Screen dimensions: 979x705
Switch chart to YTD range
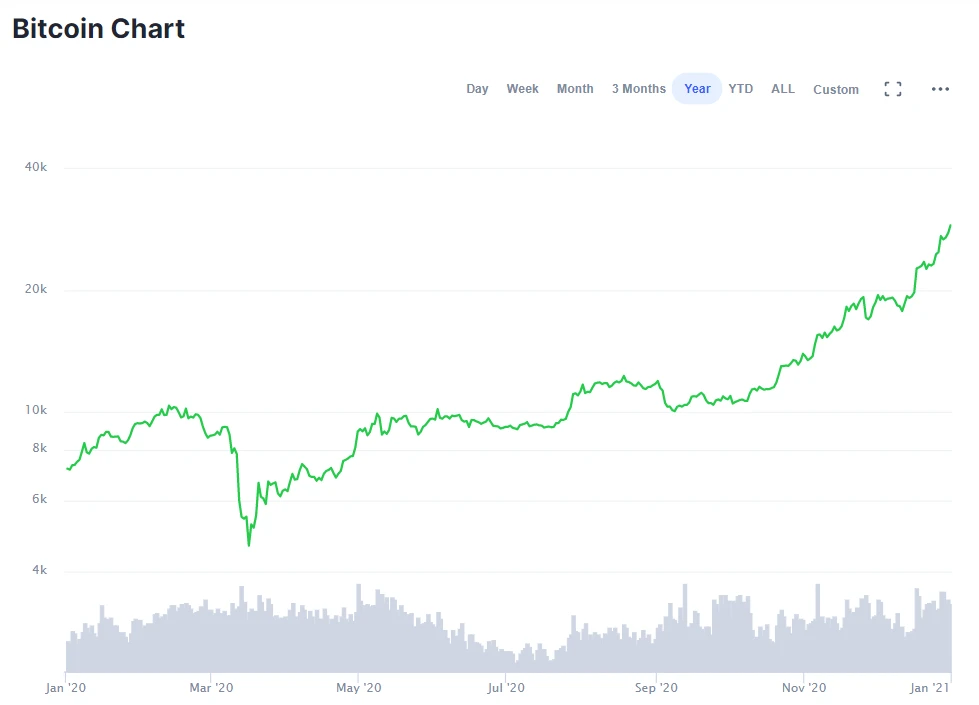tap(740, 89)
